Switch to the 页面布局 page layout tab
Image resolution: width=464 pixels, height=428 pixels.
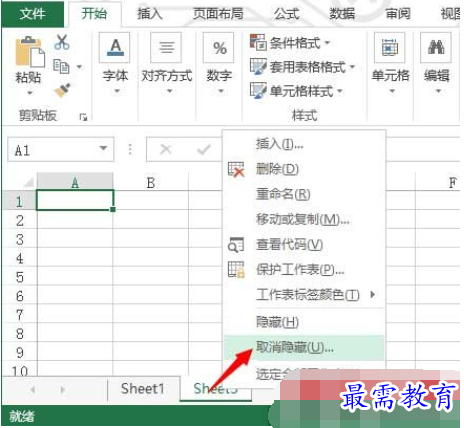coord(218,14)
